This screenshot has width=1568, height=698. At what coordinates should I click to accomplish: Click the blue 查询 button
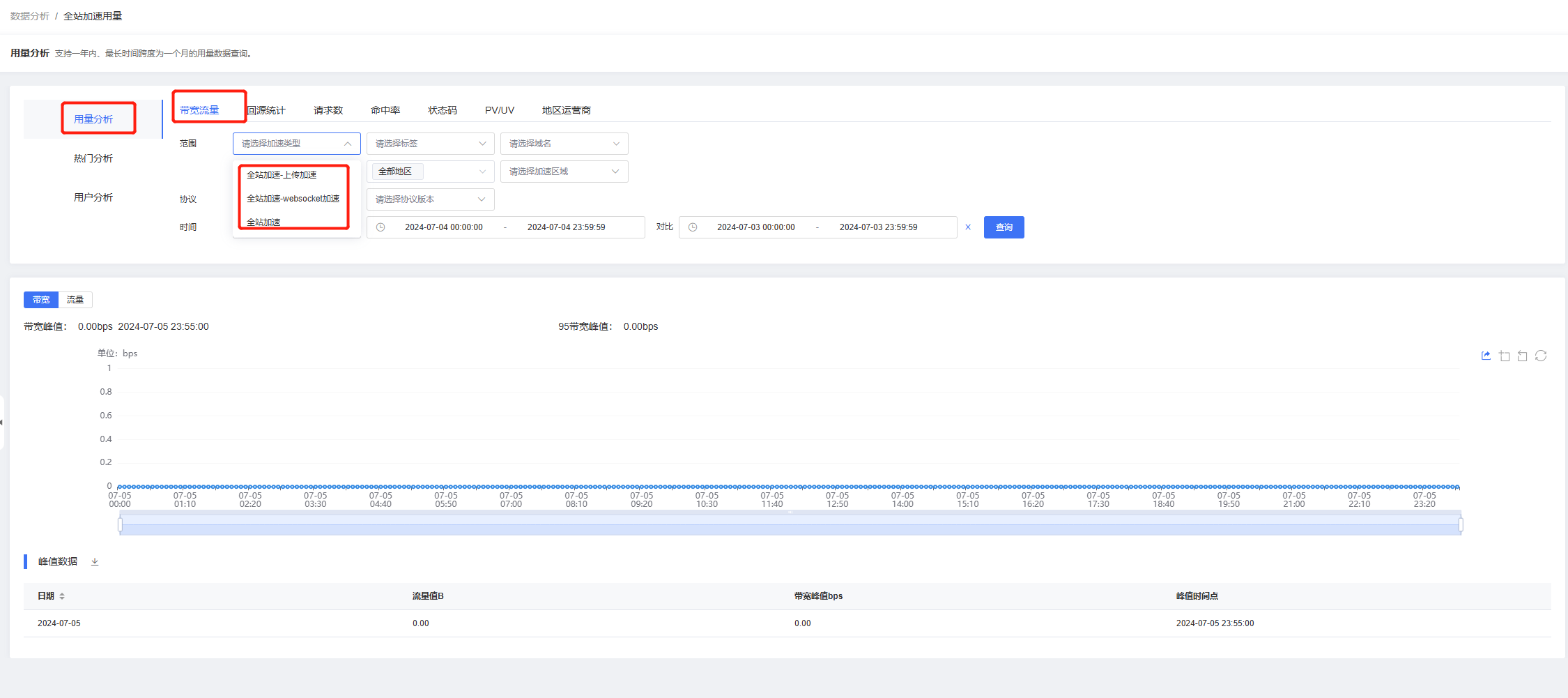[1004, 227]
